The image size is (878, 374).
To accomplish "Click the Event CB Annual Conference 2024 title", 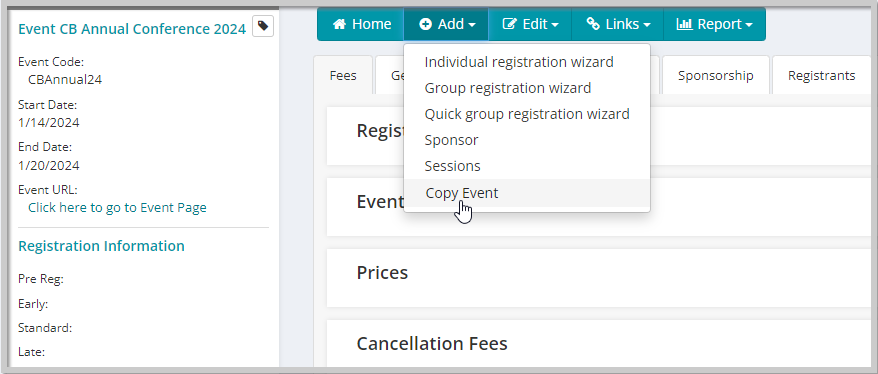I will pyautogui.click(x=132, y=29).
